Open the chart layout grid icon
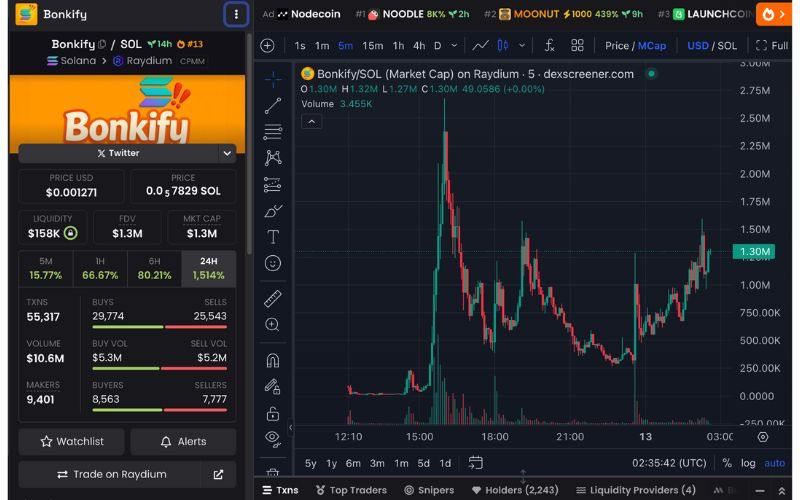Image resolution: width=800 pixels, height=500 pixels. pyautogui.click(x=577, y=45)
